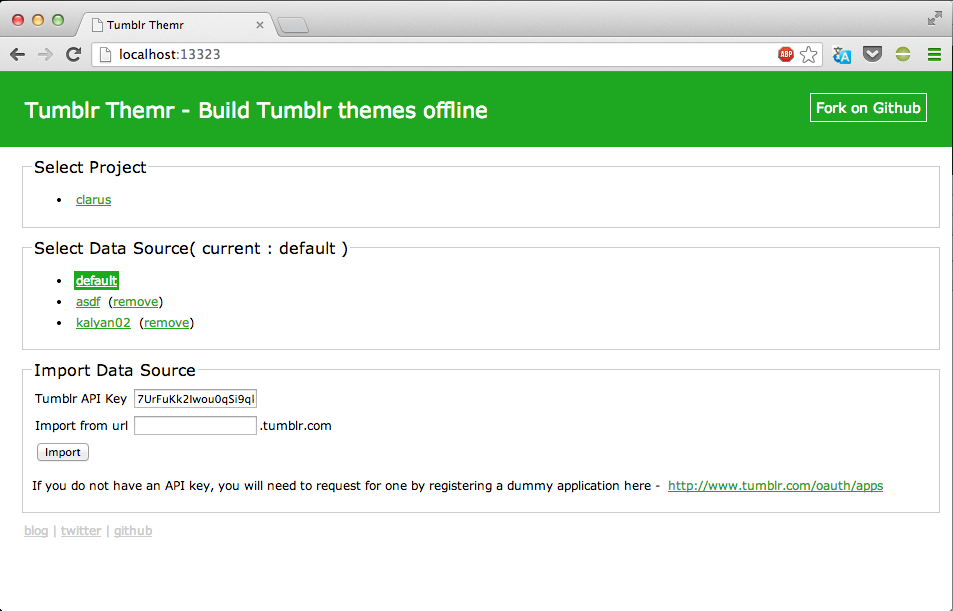Minimize the window with yellow button
The image size is (953, 611).
pyautogui.click(x=38, y=20)
